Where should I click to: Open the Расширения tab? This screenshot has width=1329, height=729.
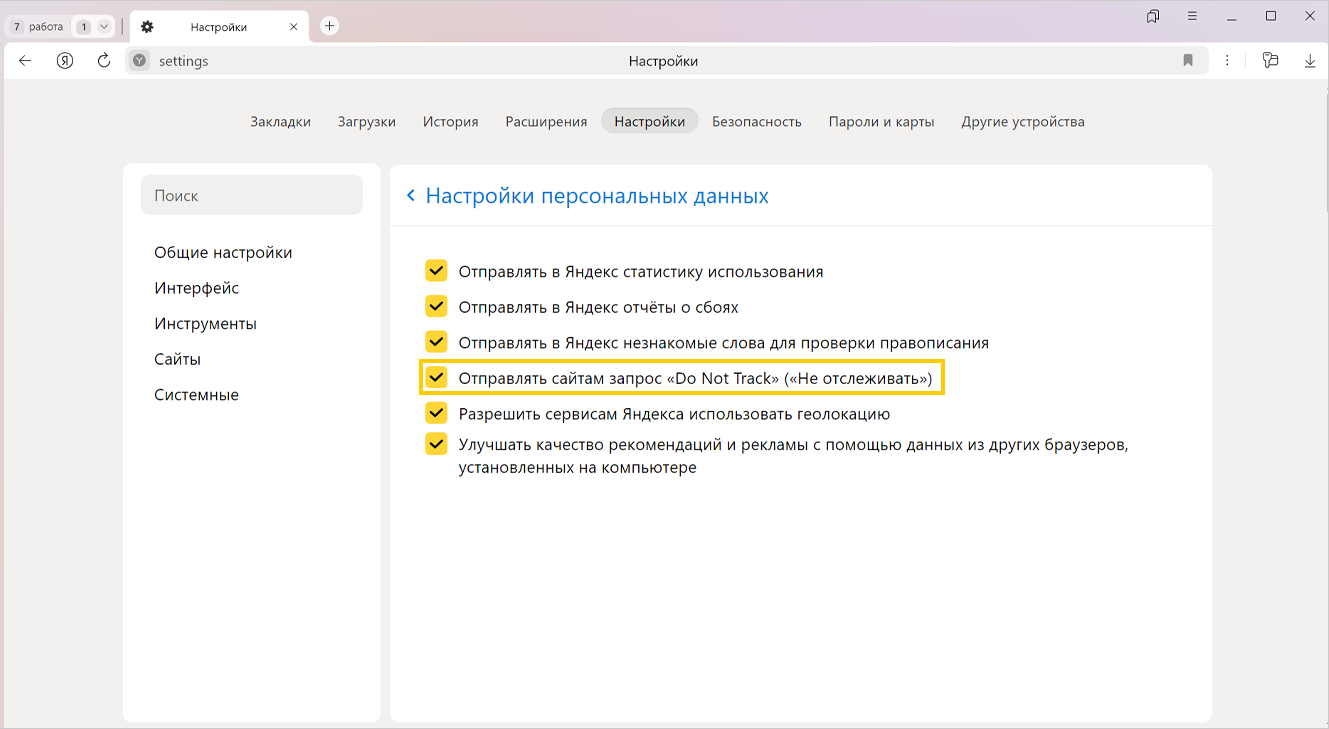click(x=546, y=122)
